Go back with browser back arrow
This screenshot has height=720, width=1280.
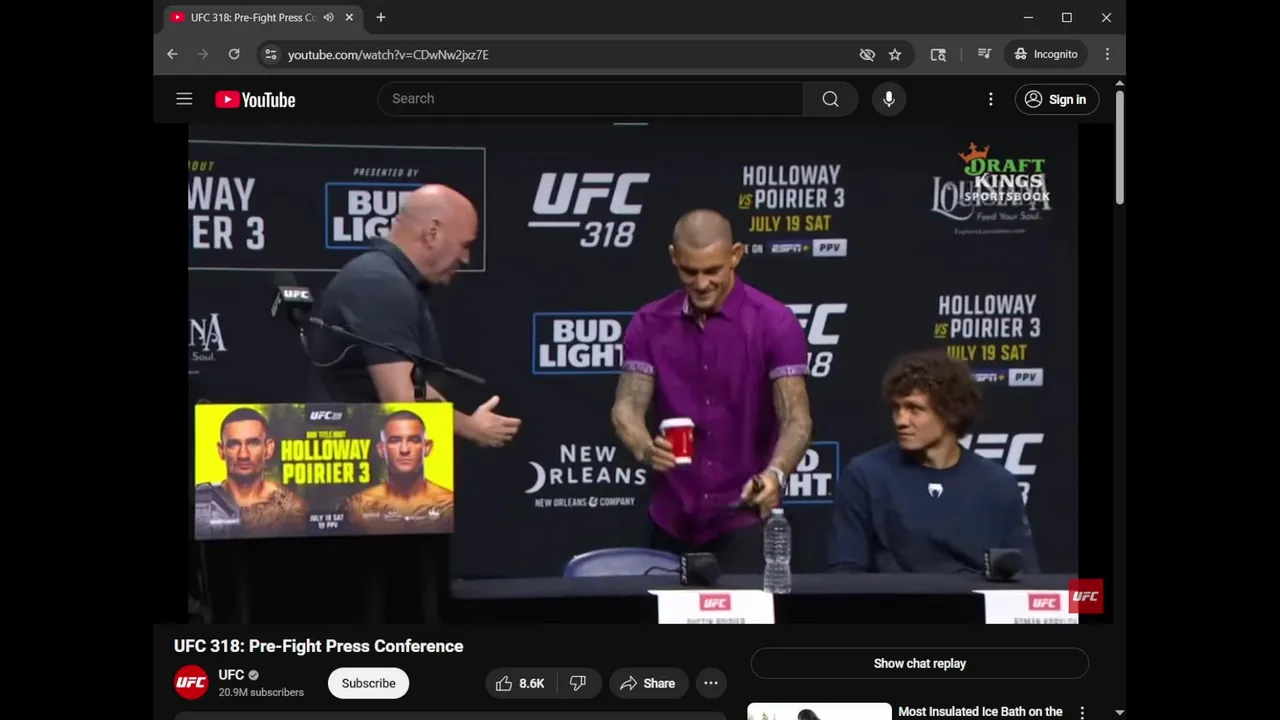coord(172,54)
